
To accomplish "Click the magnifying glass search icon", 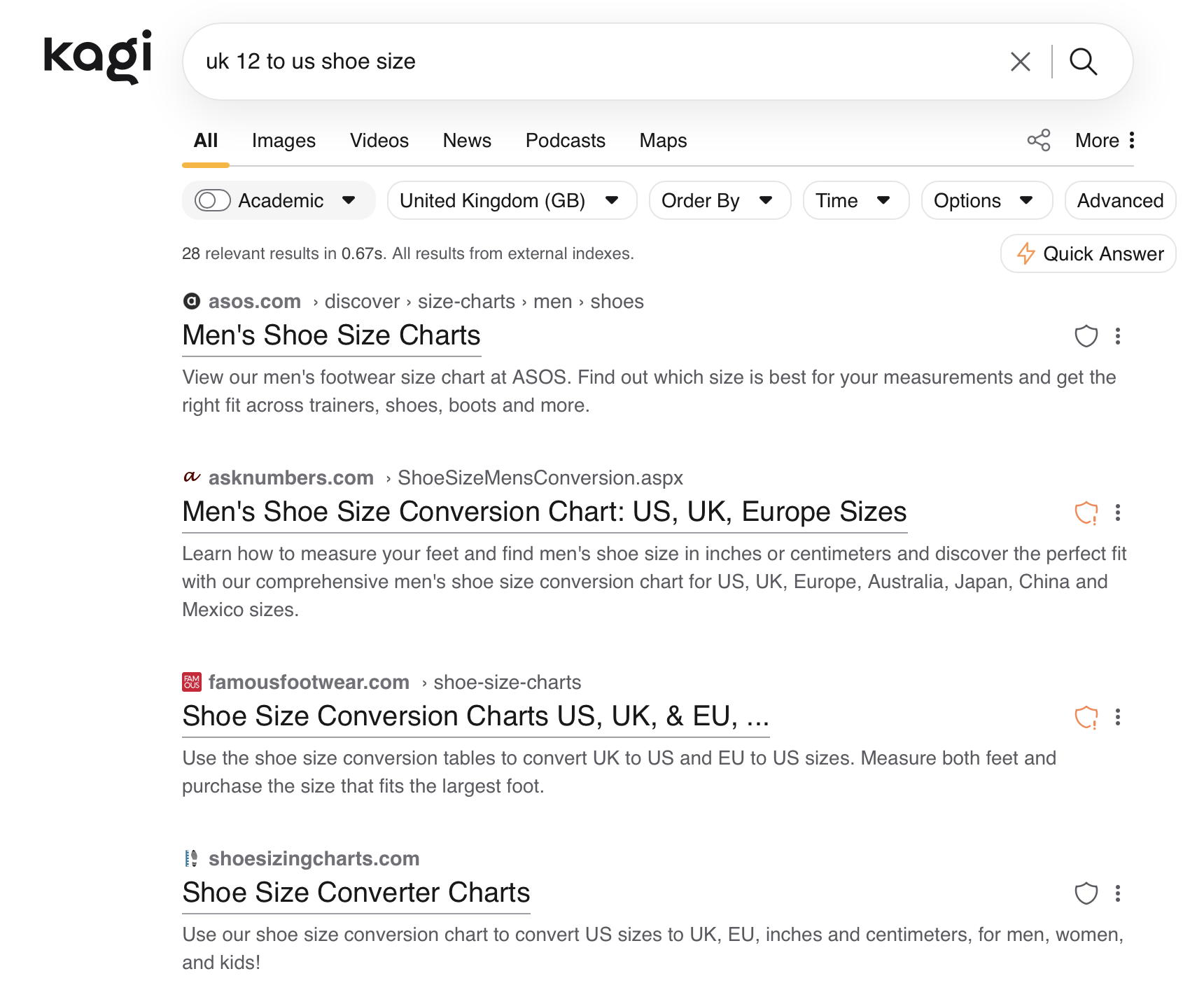I will [1083, 62].
